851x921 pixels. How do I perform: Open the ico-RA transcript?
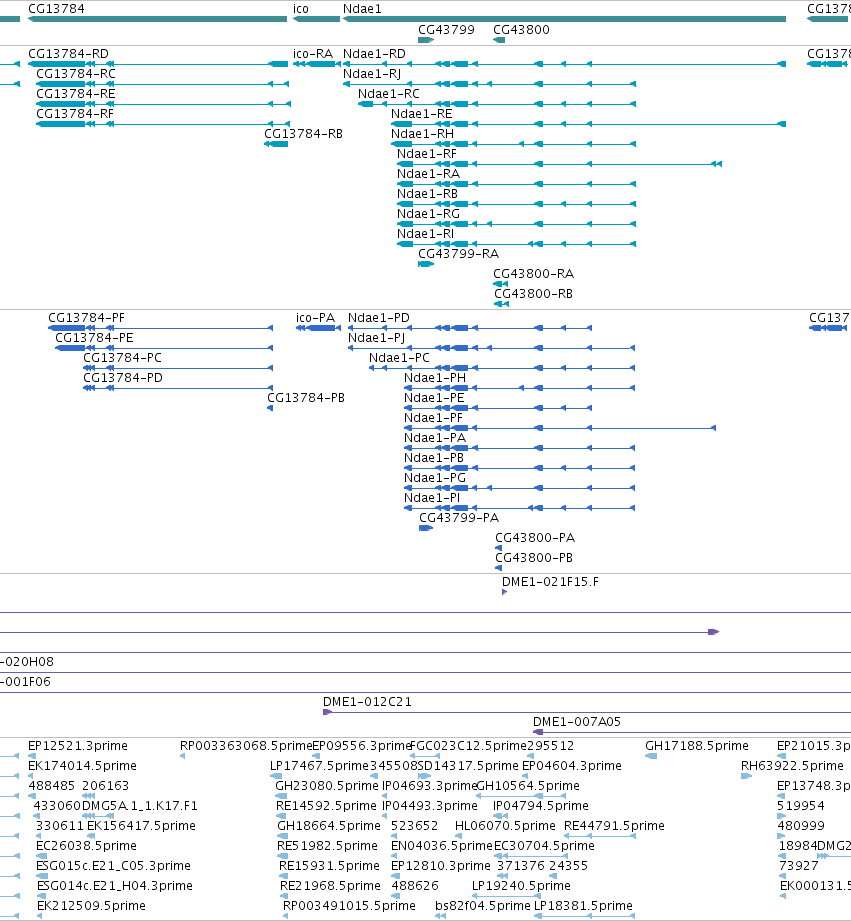pyautogui.click(x=313, y=54)
